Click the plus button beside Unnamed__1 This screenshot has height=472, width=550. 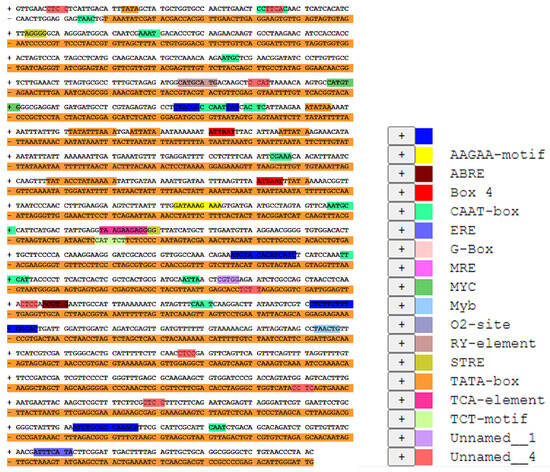coord(401,439)
